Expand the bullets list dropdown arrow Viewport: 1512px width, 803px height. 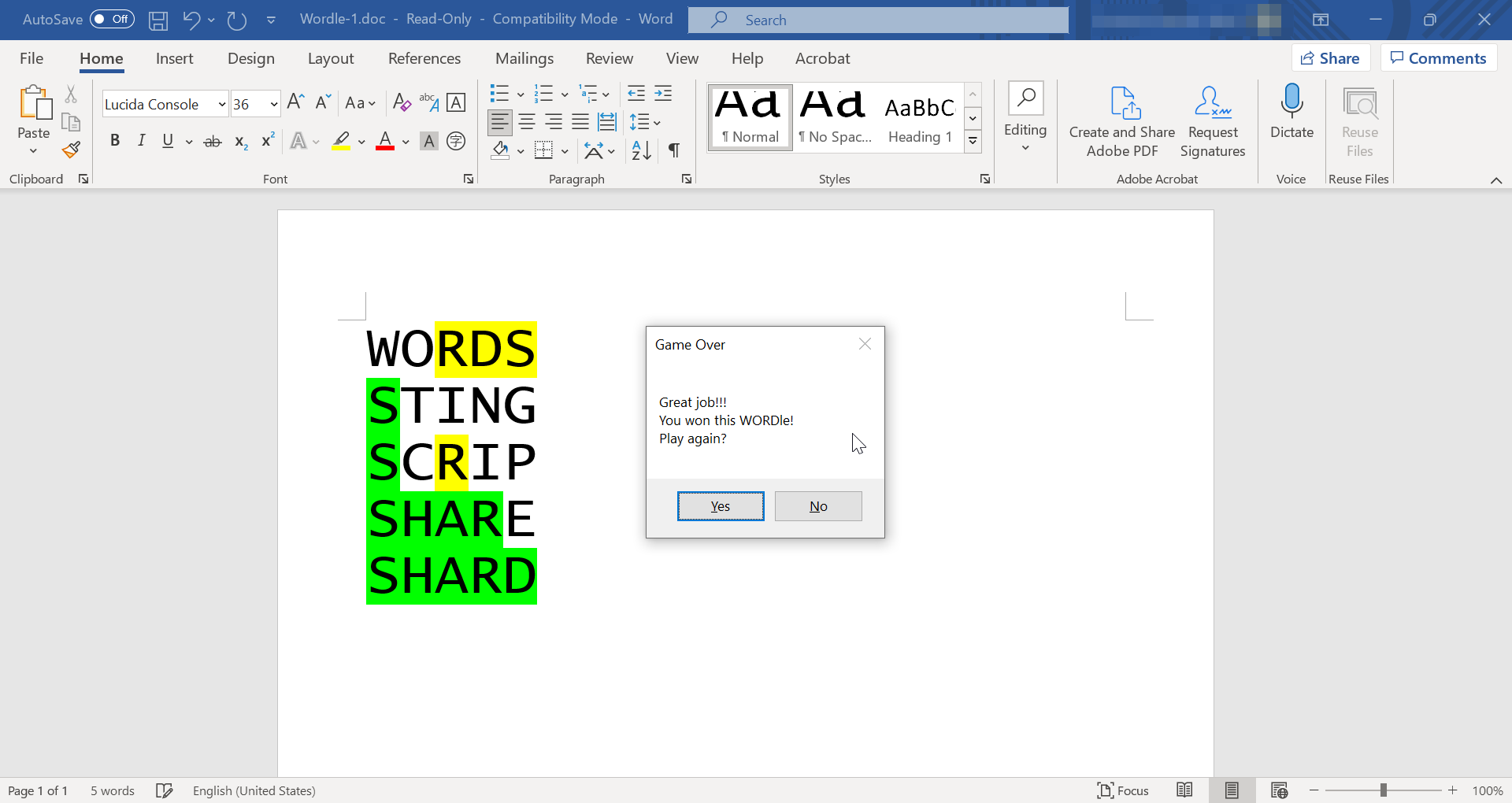tap(521, 94)
